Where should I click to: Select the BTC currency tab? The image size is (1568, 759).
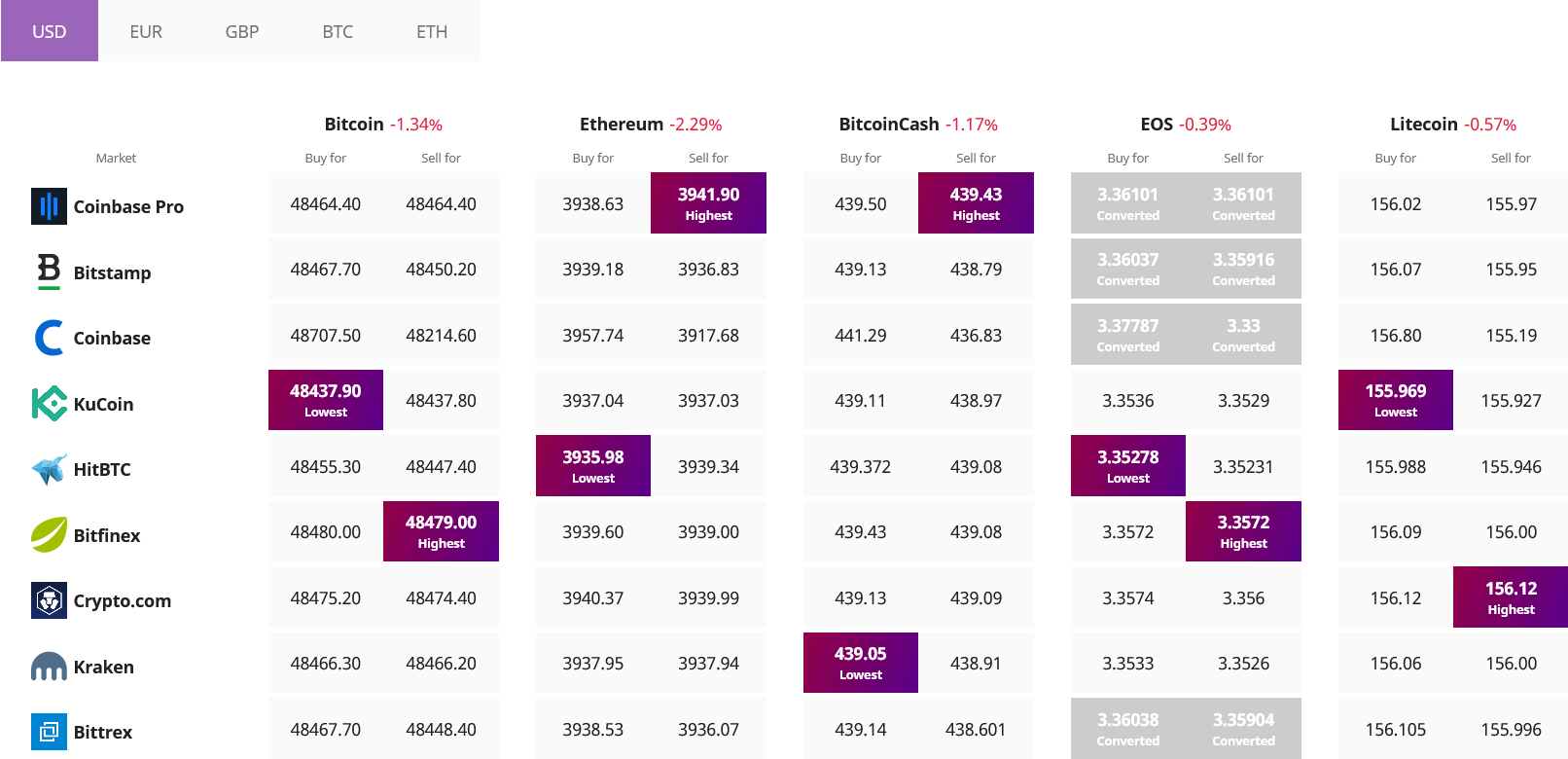pyautogui.click(x=338, y=31)
